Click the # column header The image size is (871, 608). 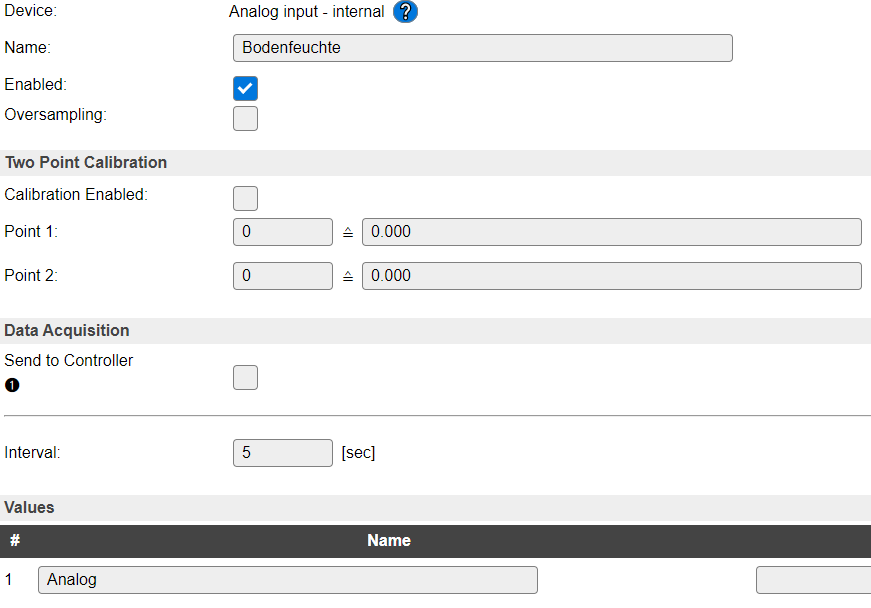click(15, 540)
